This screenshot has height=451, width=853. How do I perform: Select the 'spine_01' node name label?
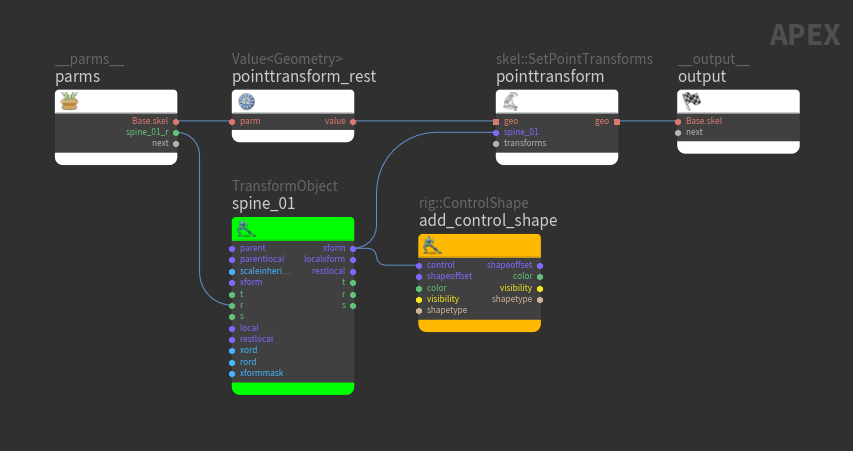263,204
